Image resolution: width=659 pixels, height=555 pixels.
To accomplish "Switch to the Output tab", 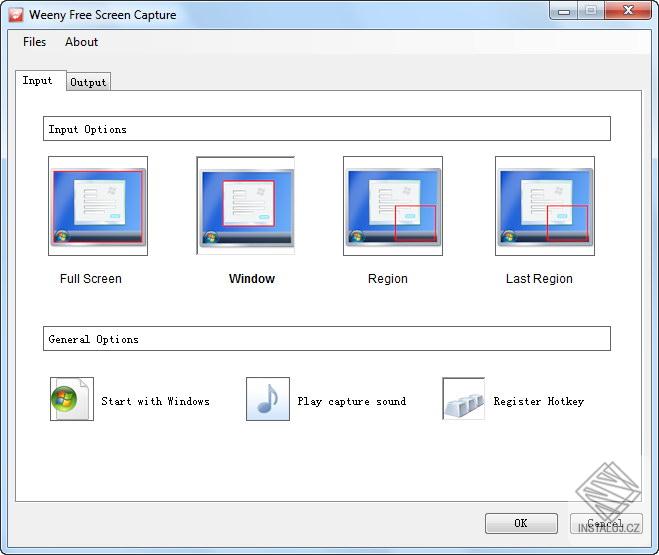I will point(88,82).
